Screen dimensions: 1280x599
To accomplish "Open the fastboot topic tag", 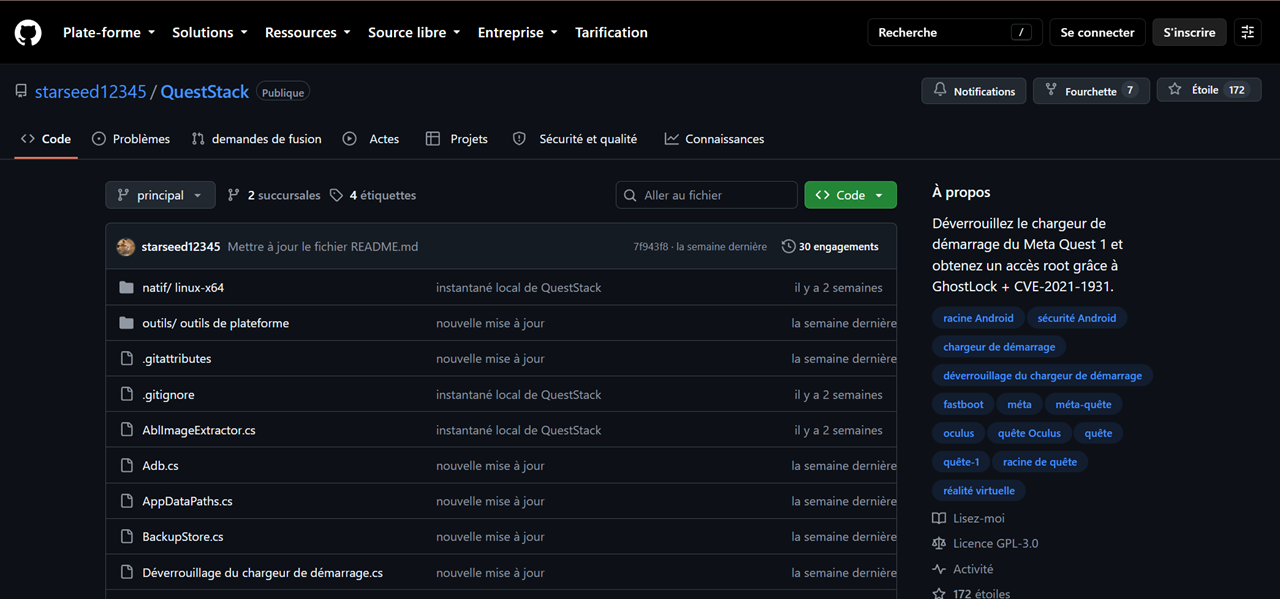I will [x=963, y=404].
